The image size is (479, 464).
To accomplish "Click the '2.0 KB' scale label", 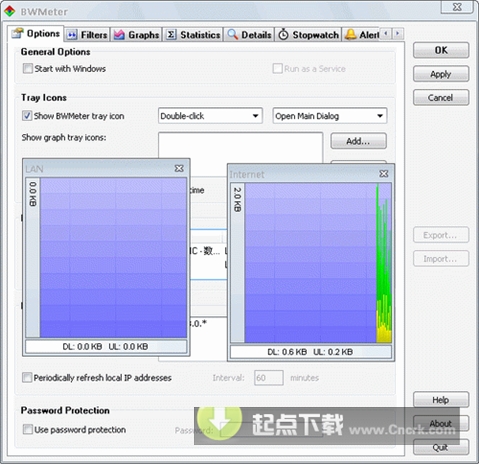I will coord(237,200).
